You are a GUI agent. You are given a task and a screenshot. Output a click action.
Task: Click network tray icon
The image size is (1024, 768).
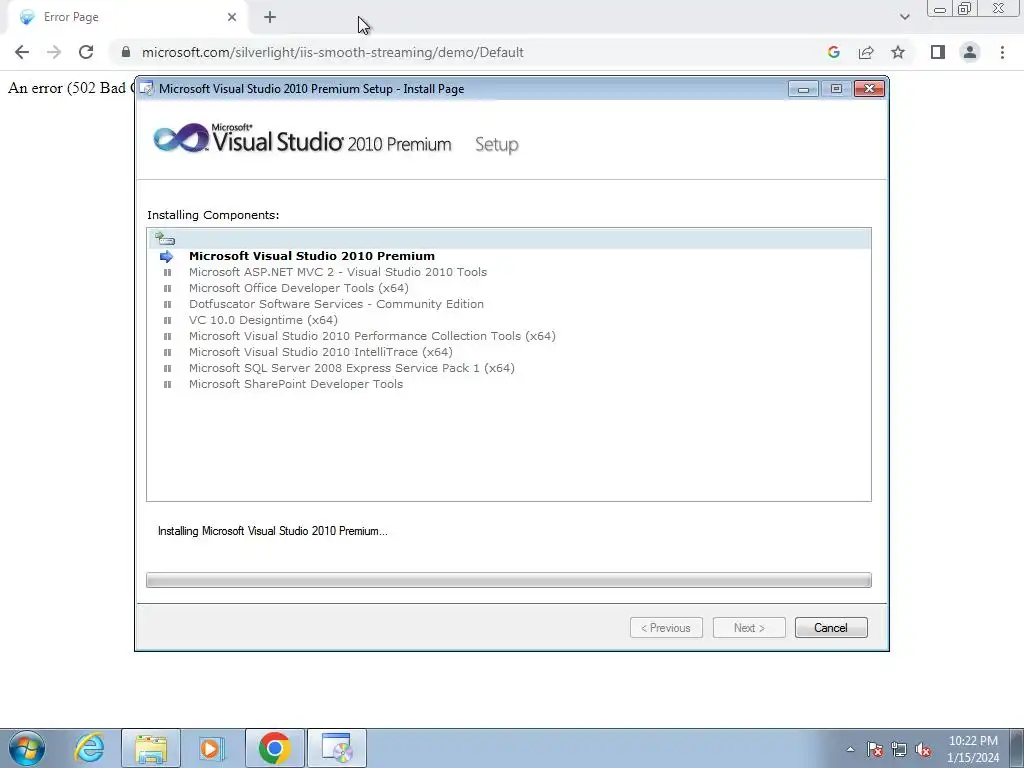tap(899, 749)
